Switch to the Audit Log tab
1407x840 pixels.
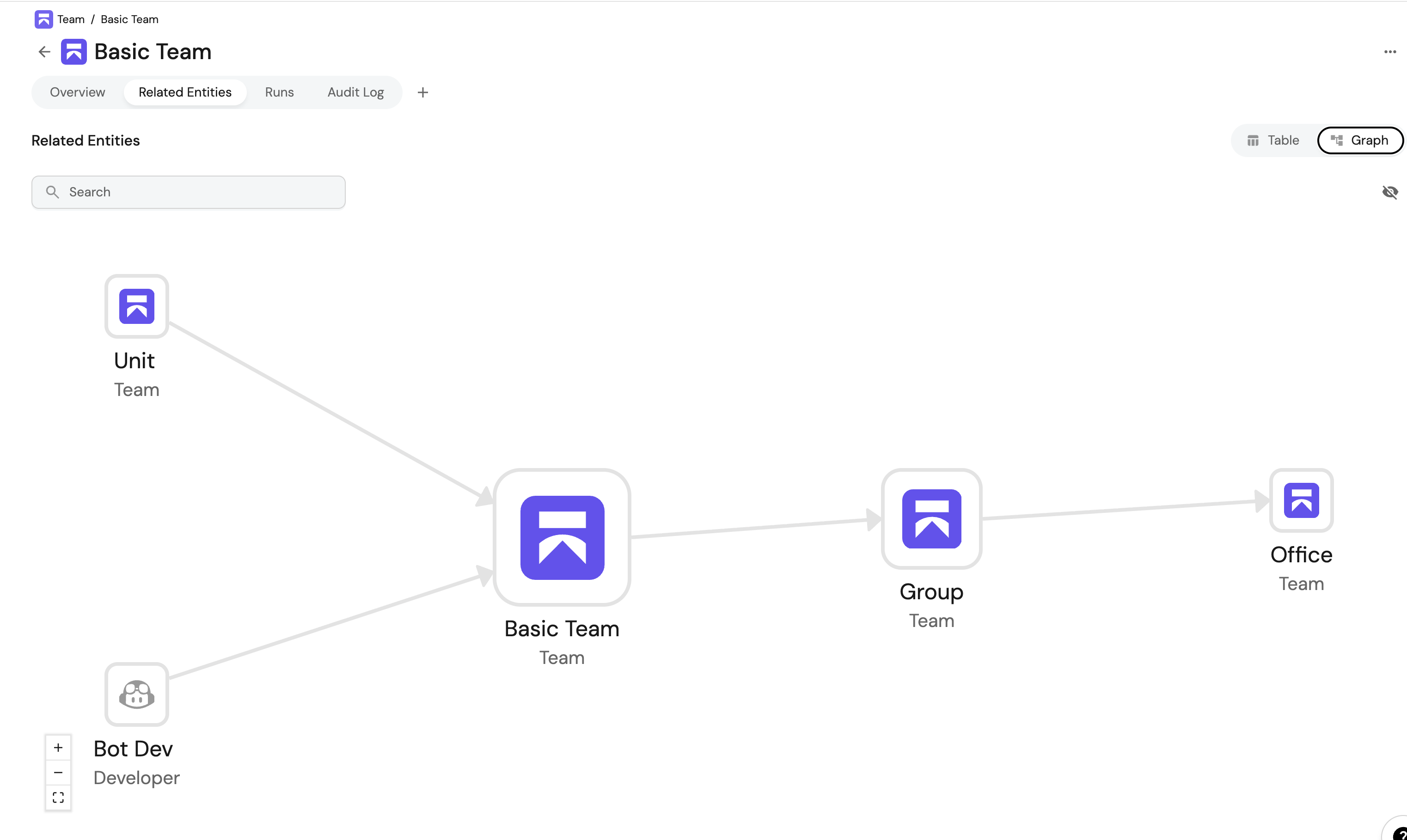tap(355, 92)
